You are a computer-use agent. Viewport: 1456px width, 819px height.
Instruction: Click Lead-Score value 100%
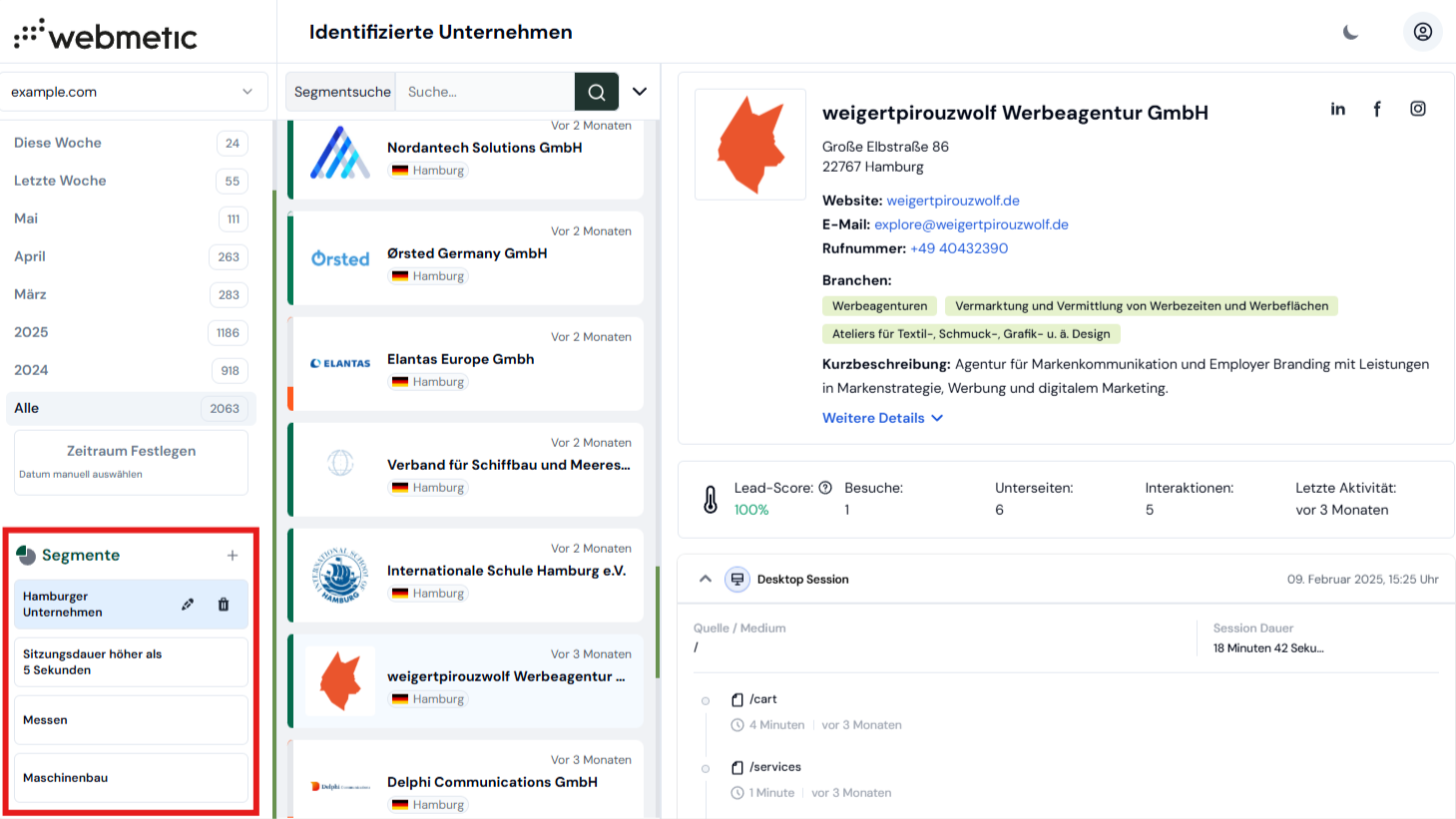(751, 510)
